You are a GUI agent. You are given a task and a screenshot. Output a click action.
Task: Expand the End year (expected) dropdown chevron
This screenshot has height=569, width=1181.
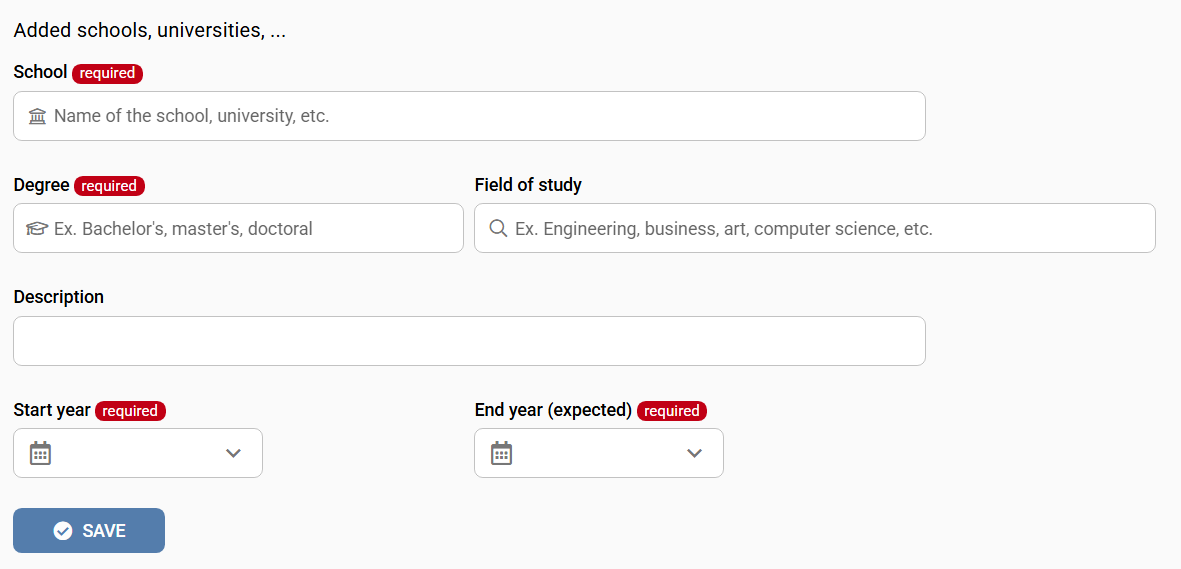(694, 453)
